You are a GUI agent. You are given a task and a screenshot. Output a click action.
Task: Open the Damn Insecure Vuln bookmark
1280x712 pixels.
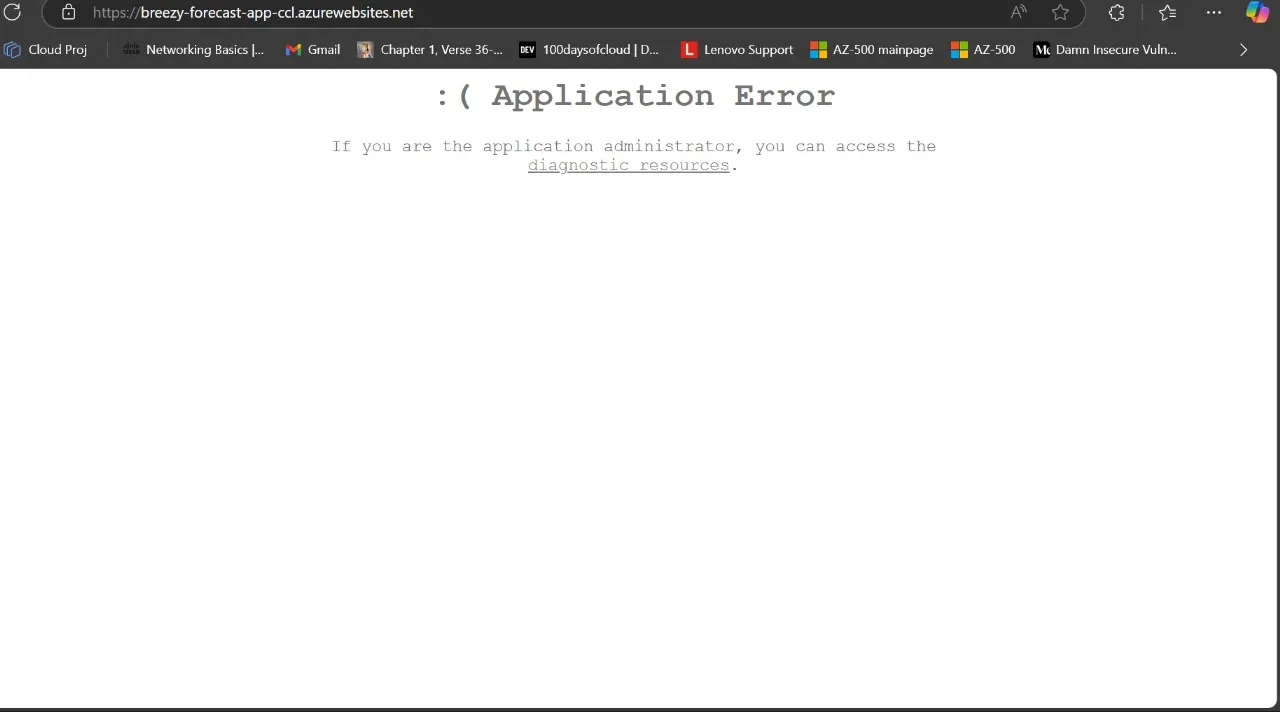[x=1105, y=49]
